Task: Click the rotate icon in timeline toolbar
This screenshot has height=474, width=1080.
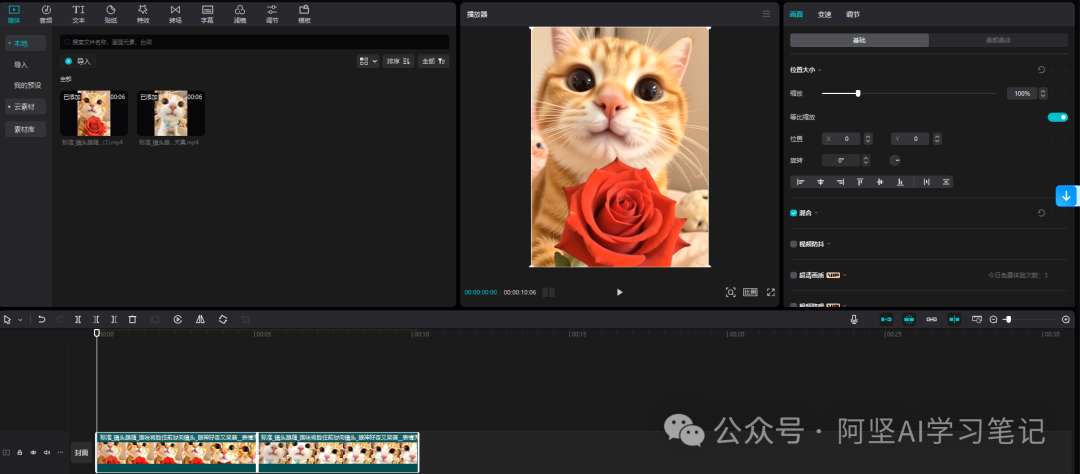Action: pos(223,320)
